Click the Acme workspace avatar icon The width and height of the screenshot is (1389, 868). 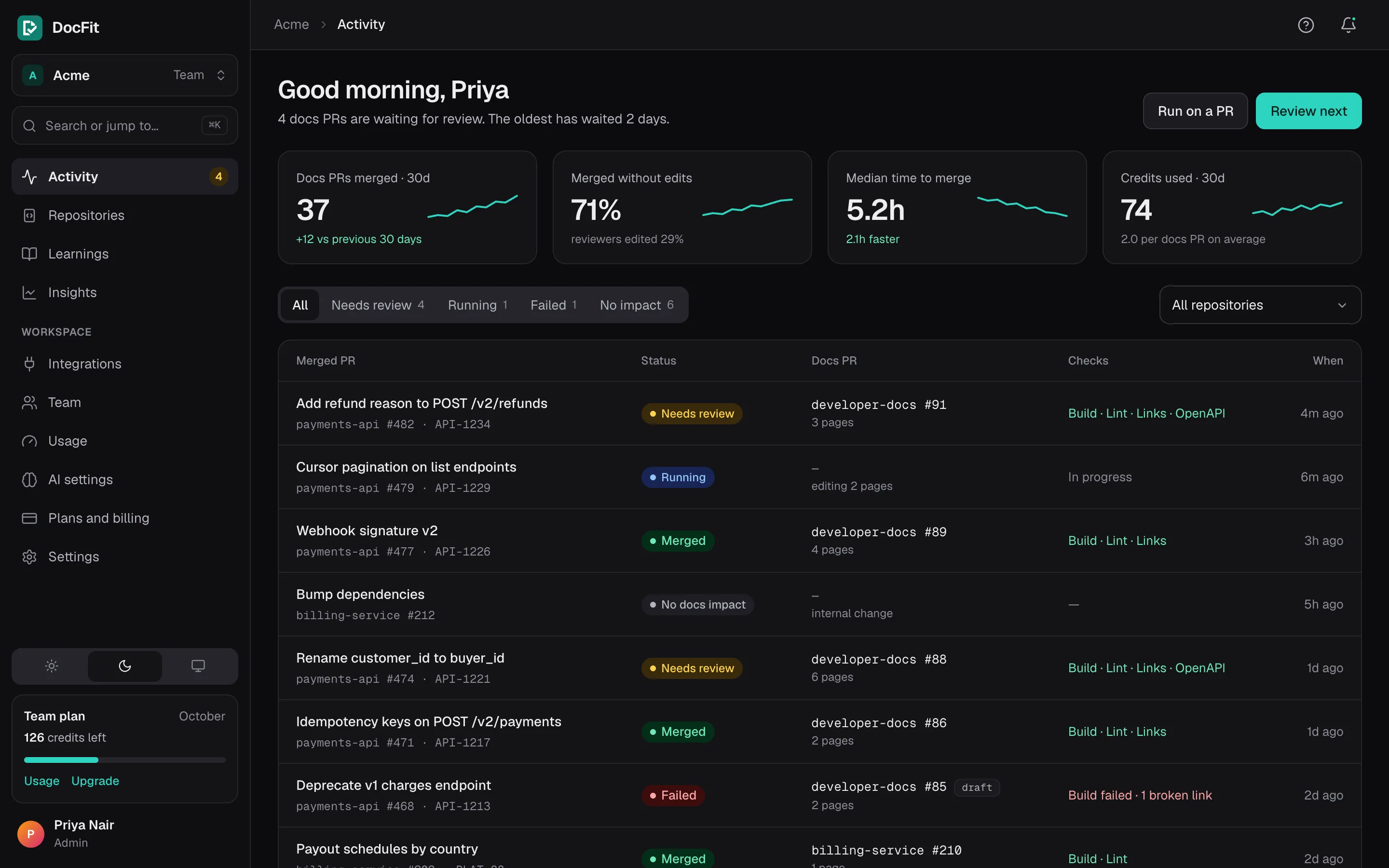[33, 75]
